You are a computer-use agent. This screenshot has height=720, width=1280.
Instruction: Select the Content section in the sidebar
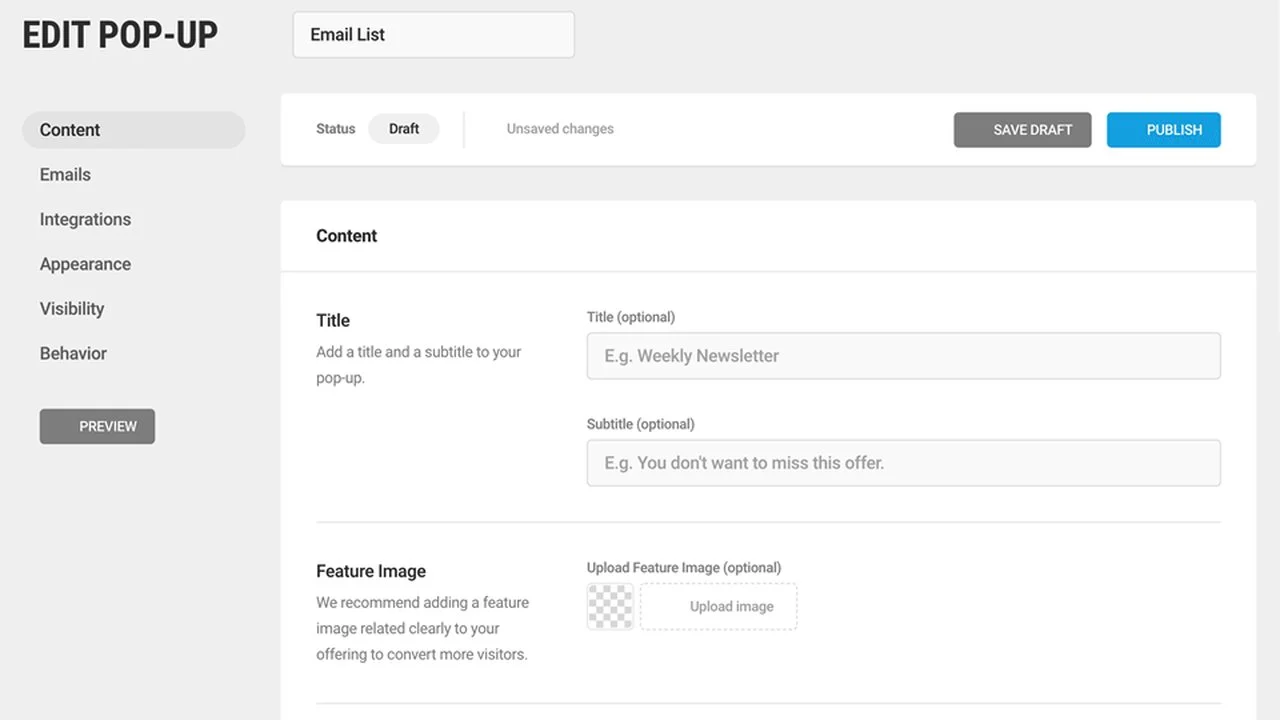(x=69, y=130)
